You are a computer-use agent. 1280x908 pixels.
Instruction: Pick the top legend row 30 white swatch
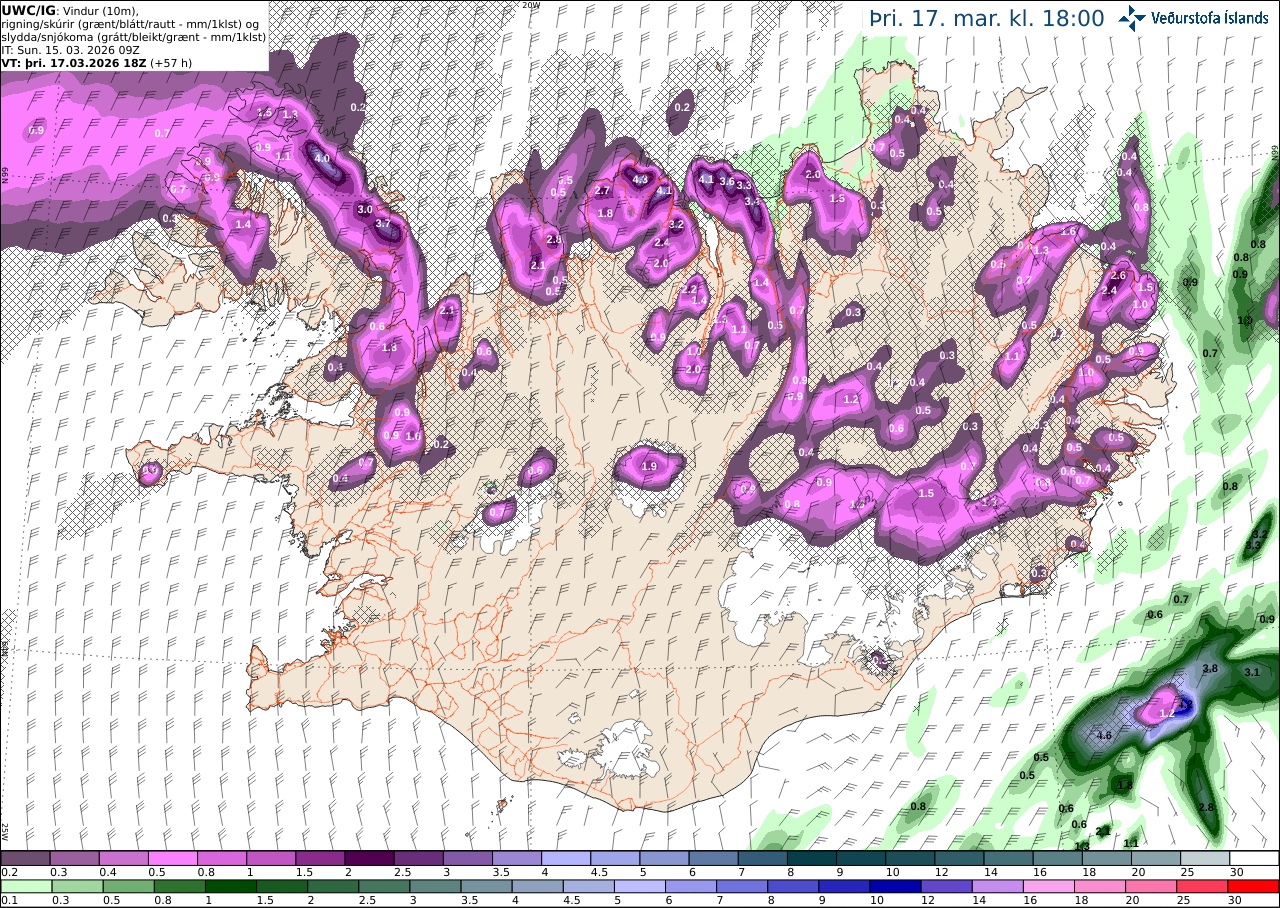click(1254, 858)
